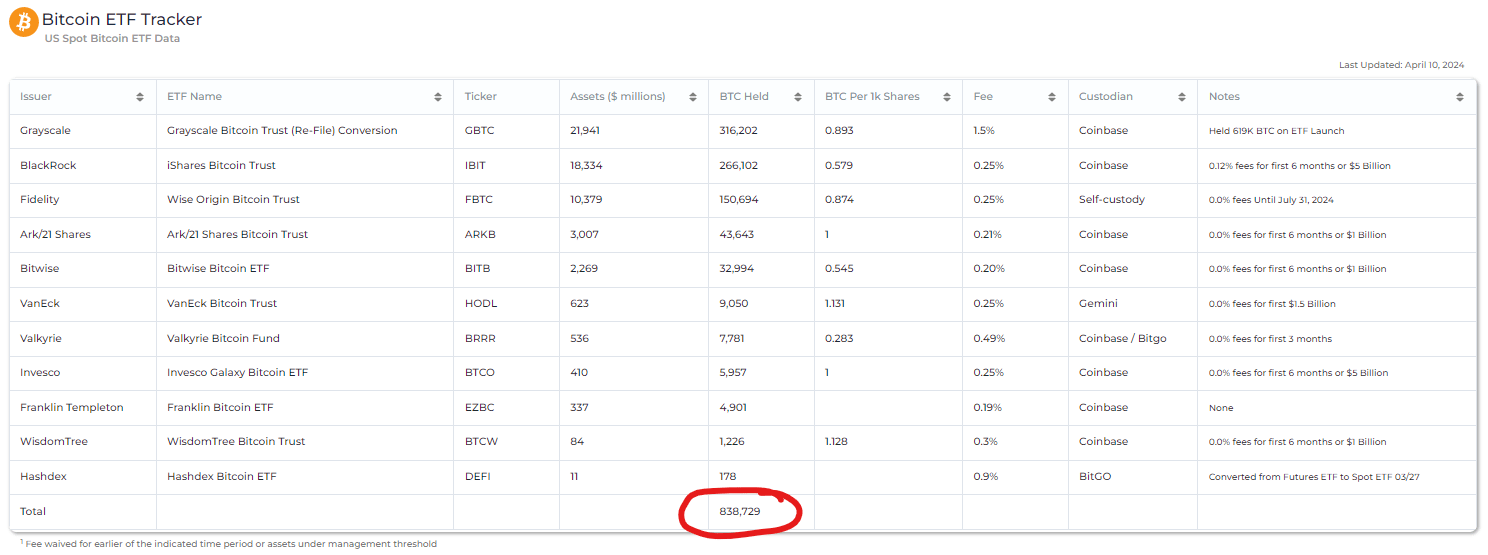The image size is (1488, 555).
Task: Click the 21,941 assets value
Action: (x=586, y=131)
